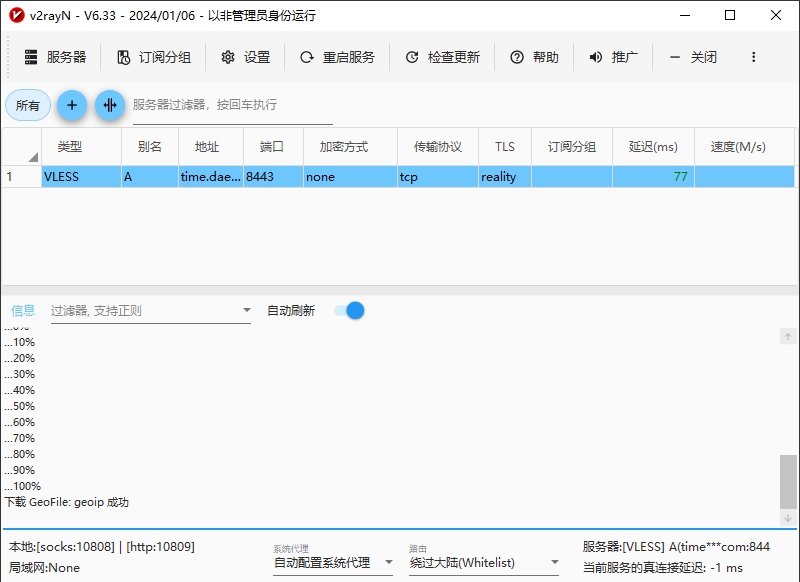
Task: Open the vertical three-dot overflow menu
Action: click(x=754, y=57)
